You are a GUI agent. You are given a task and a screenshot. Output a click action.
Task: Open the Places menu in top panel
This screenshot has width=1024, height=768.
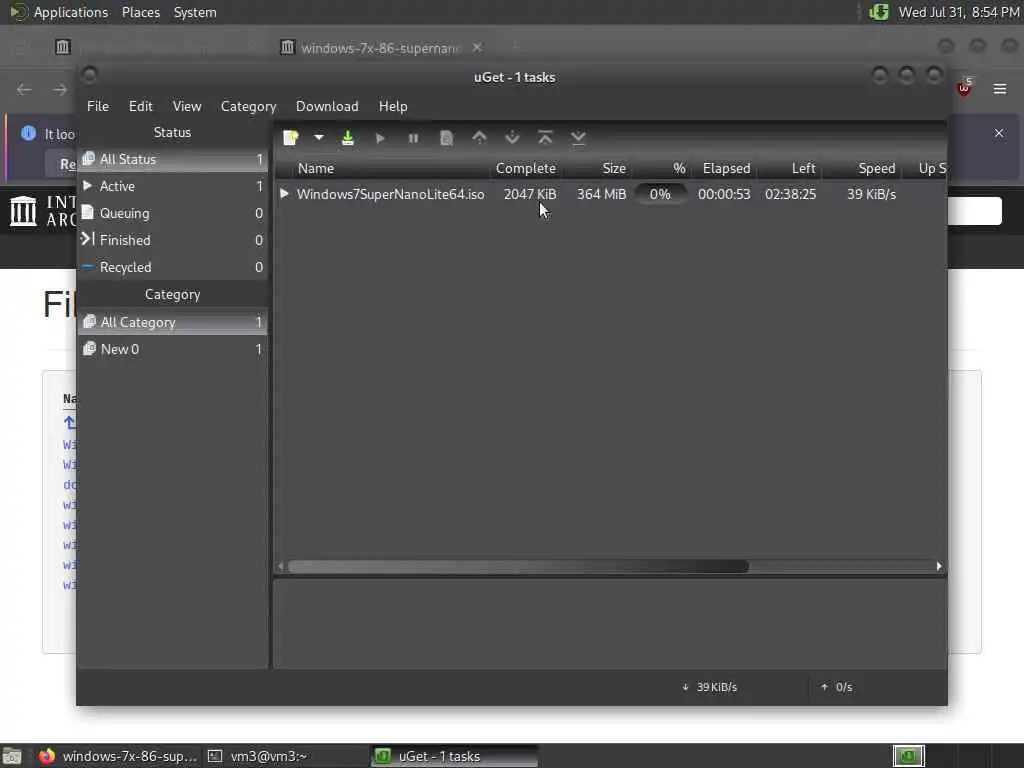coord(141,12)
